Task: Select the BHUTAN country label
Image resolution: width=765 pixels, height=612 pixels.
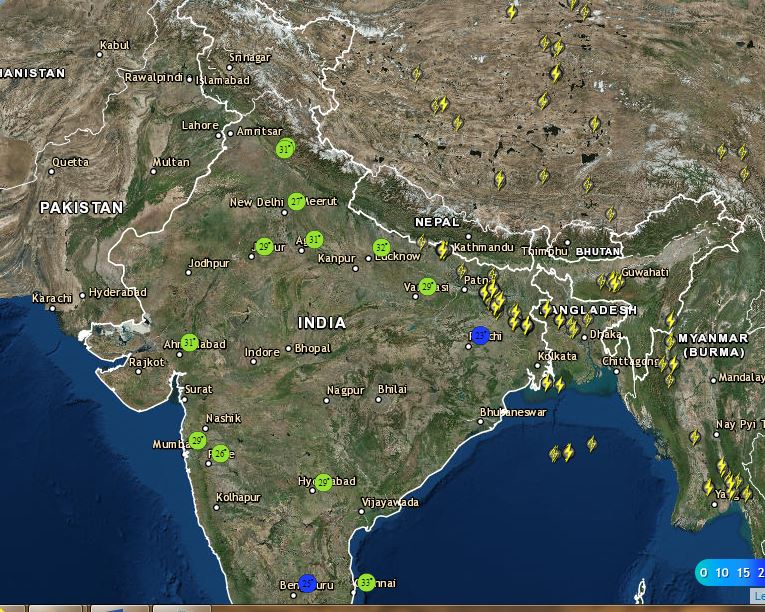Action: click(598, 252)
